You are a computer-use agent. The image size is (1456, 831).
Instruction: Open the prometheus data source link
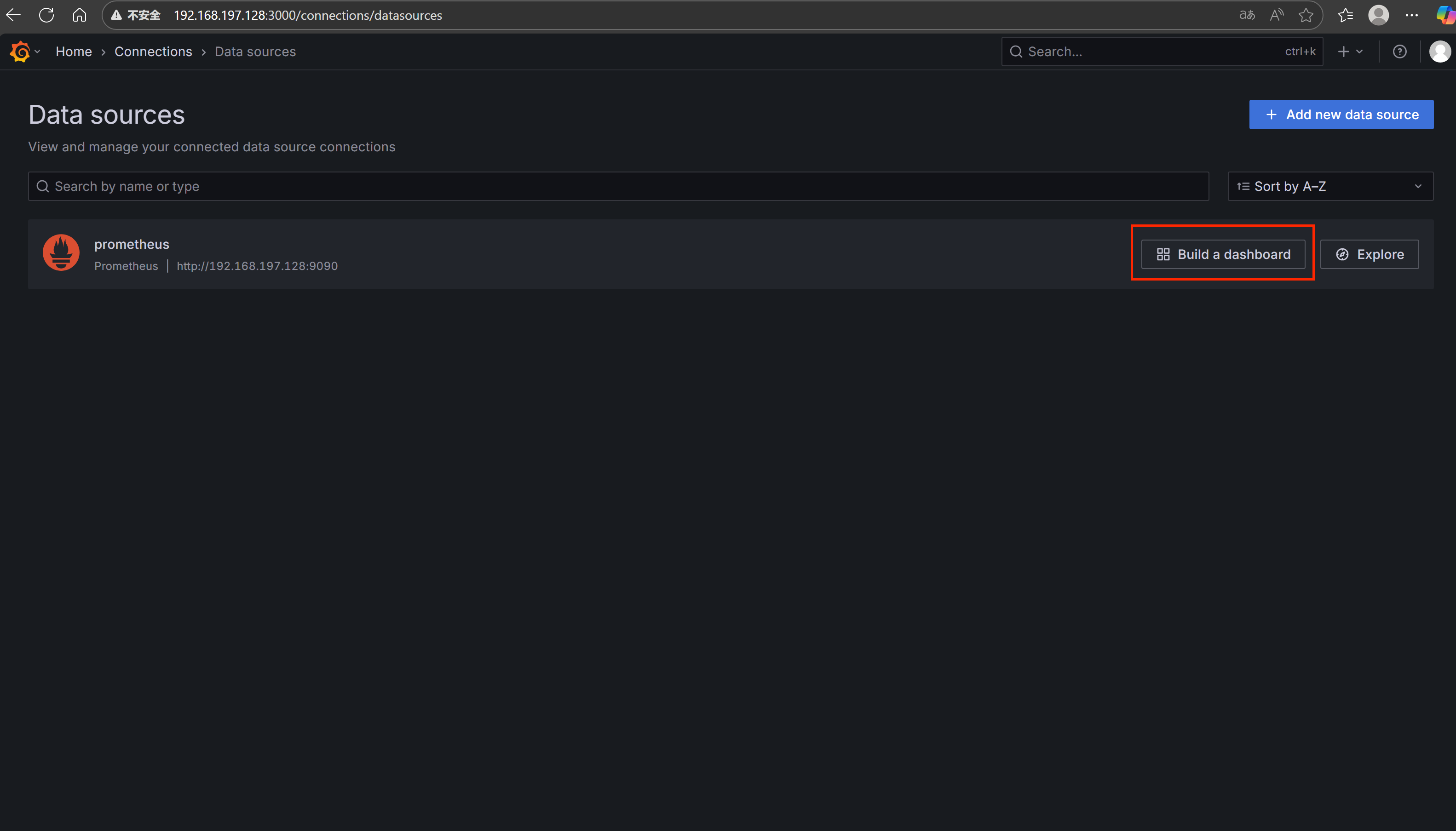click(x=132, y=244)
